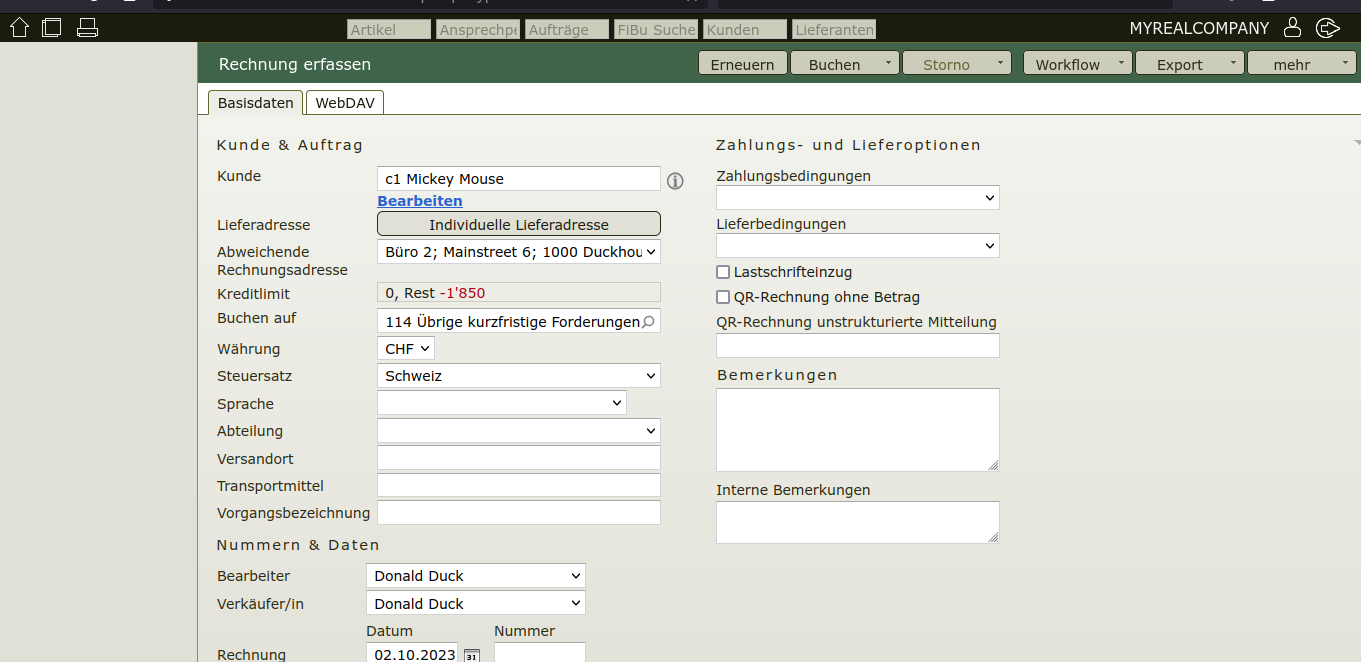Open the calendar picker for Rechnung Datum
The height and width of the screenshot is (662, 1361).
coord(472,655)
